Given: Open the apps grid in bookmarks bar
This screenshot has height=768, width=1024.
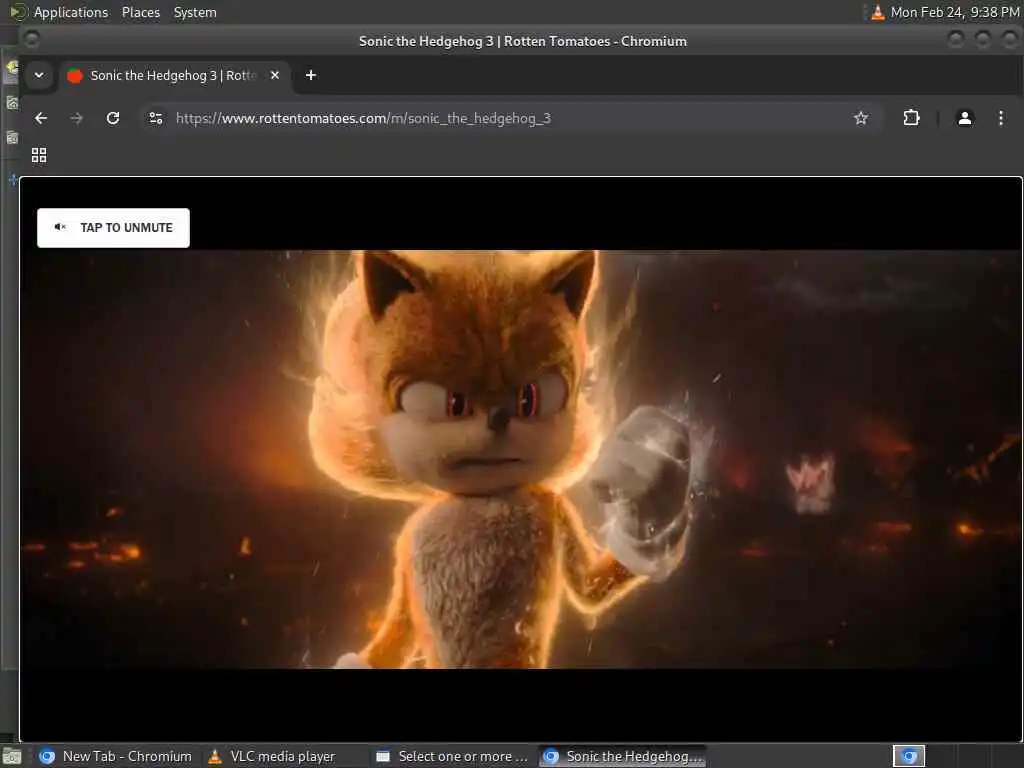Looking at the screenshot, I should [39, 155].
